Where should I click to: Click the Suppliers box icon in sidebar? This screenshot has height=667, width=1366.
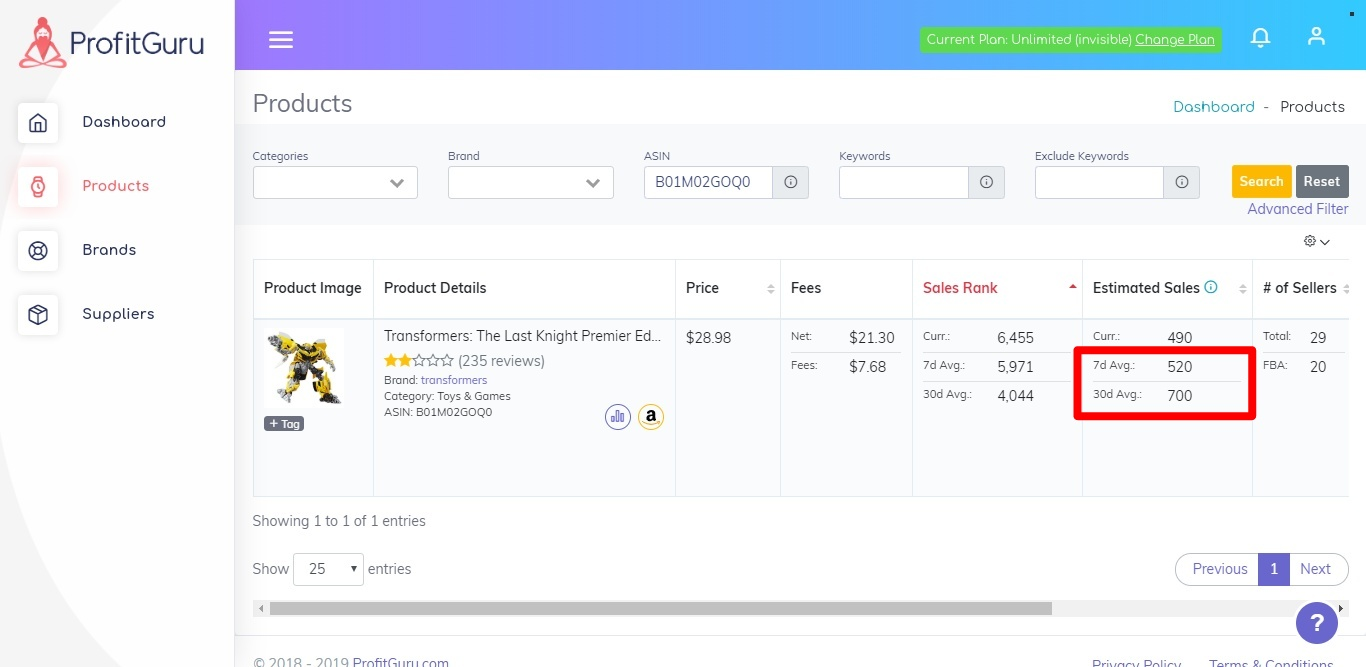(38, 315)
